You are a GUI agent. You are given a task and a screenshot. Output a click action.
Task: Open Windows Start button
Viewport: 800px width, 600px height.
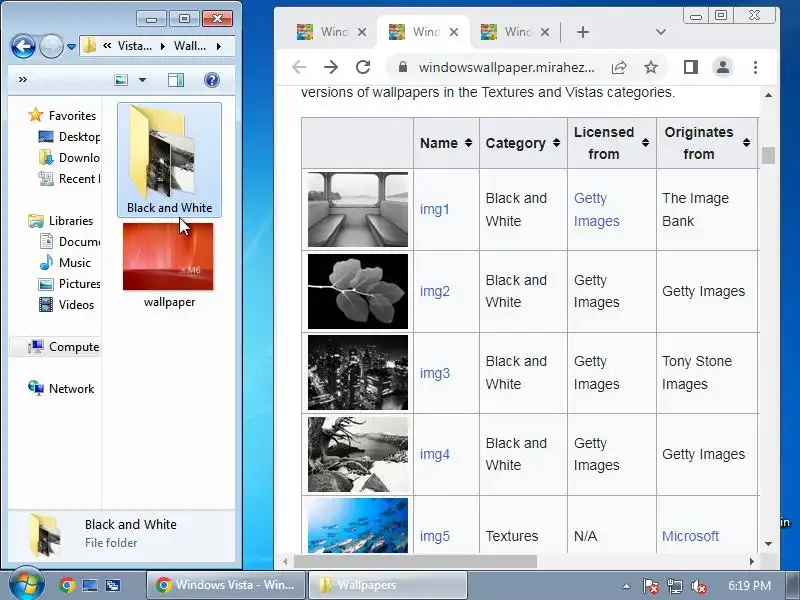pyautogui.click(x=26, y=584)
